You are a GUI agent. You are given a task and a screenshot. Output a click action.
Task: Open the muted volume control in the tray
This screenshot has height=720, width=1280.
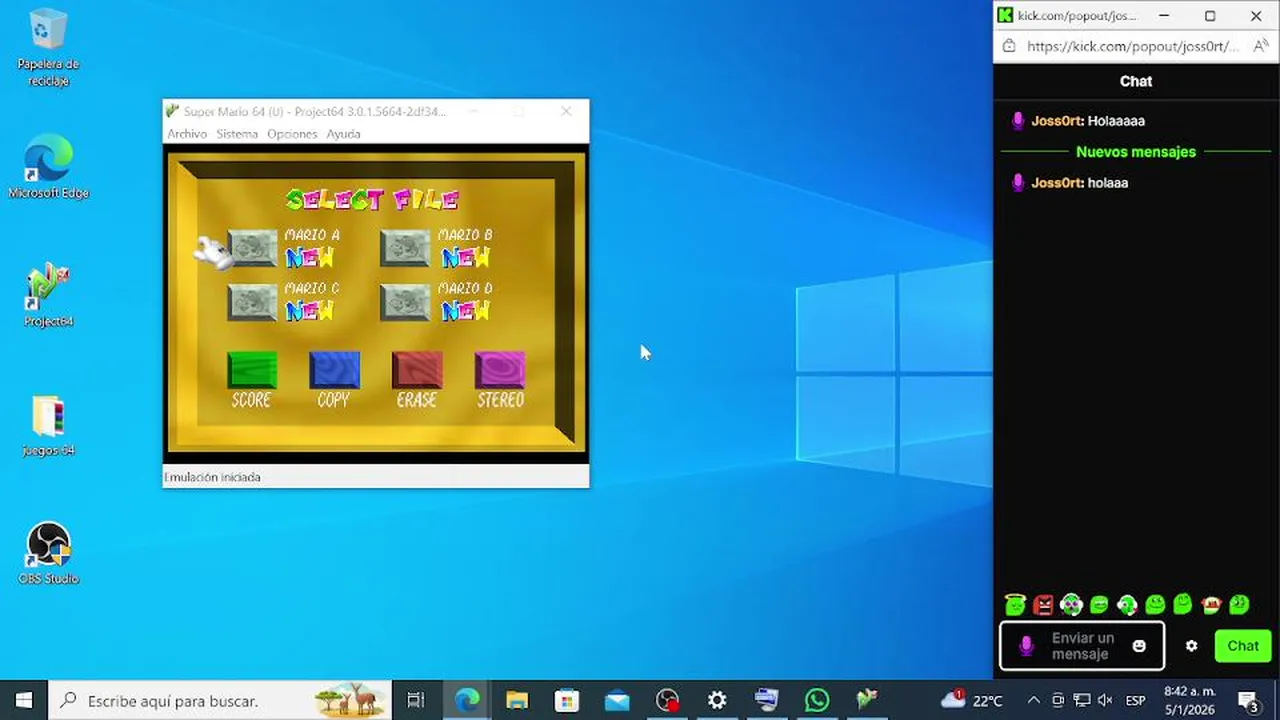click(1105, 700)
